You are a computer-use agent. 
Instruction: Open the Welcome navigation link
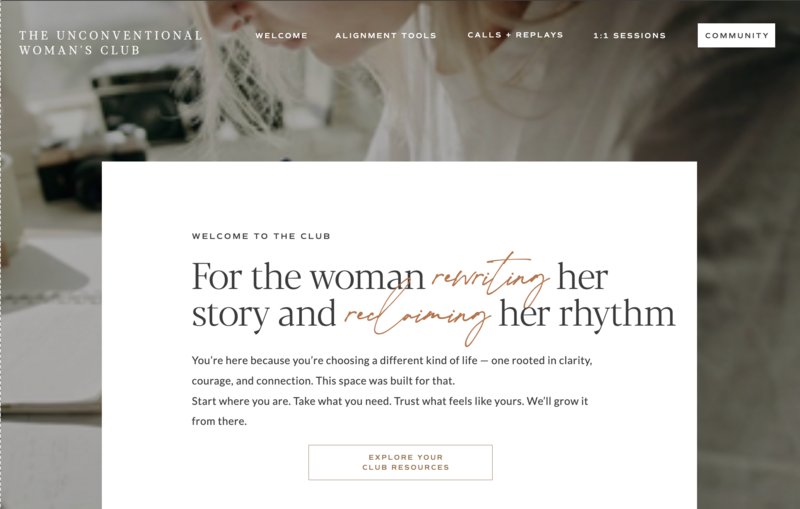pos(281,35)
